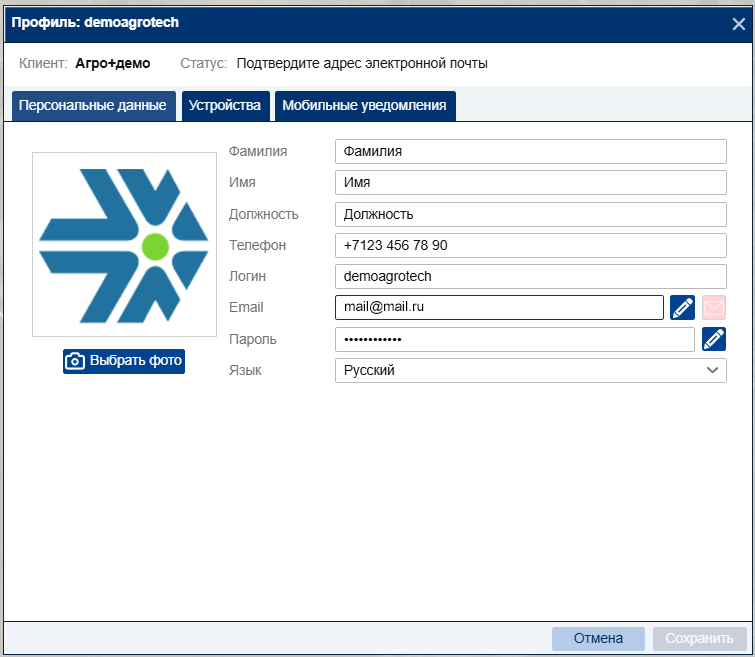Click the client name Агро+демо
755x657 pixels.
[113, 64]
